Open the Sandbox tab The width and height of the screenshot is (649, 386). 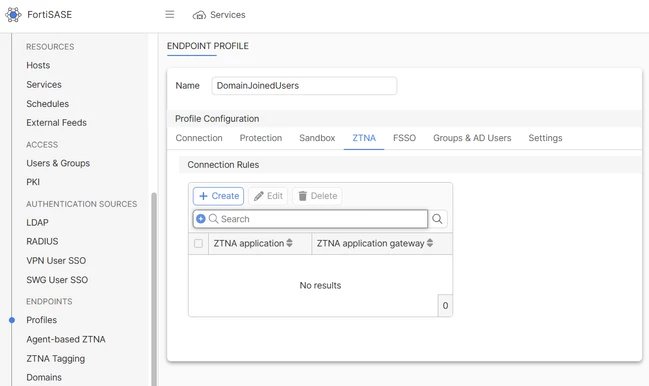click(317, 138)
